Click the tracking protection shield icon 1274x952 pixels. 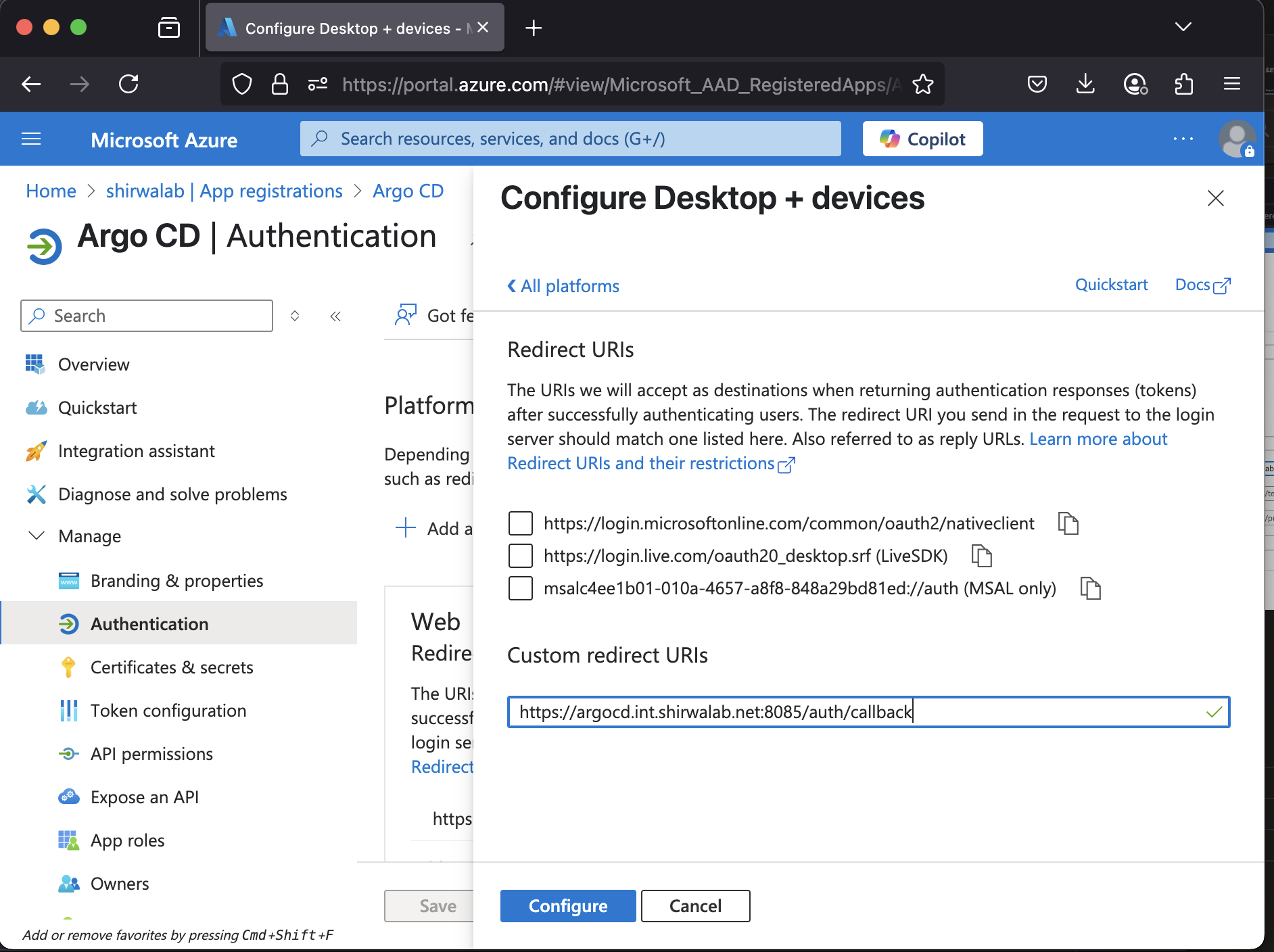tap(242, 84)
